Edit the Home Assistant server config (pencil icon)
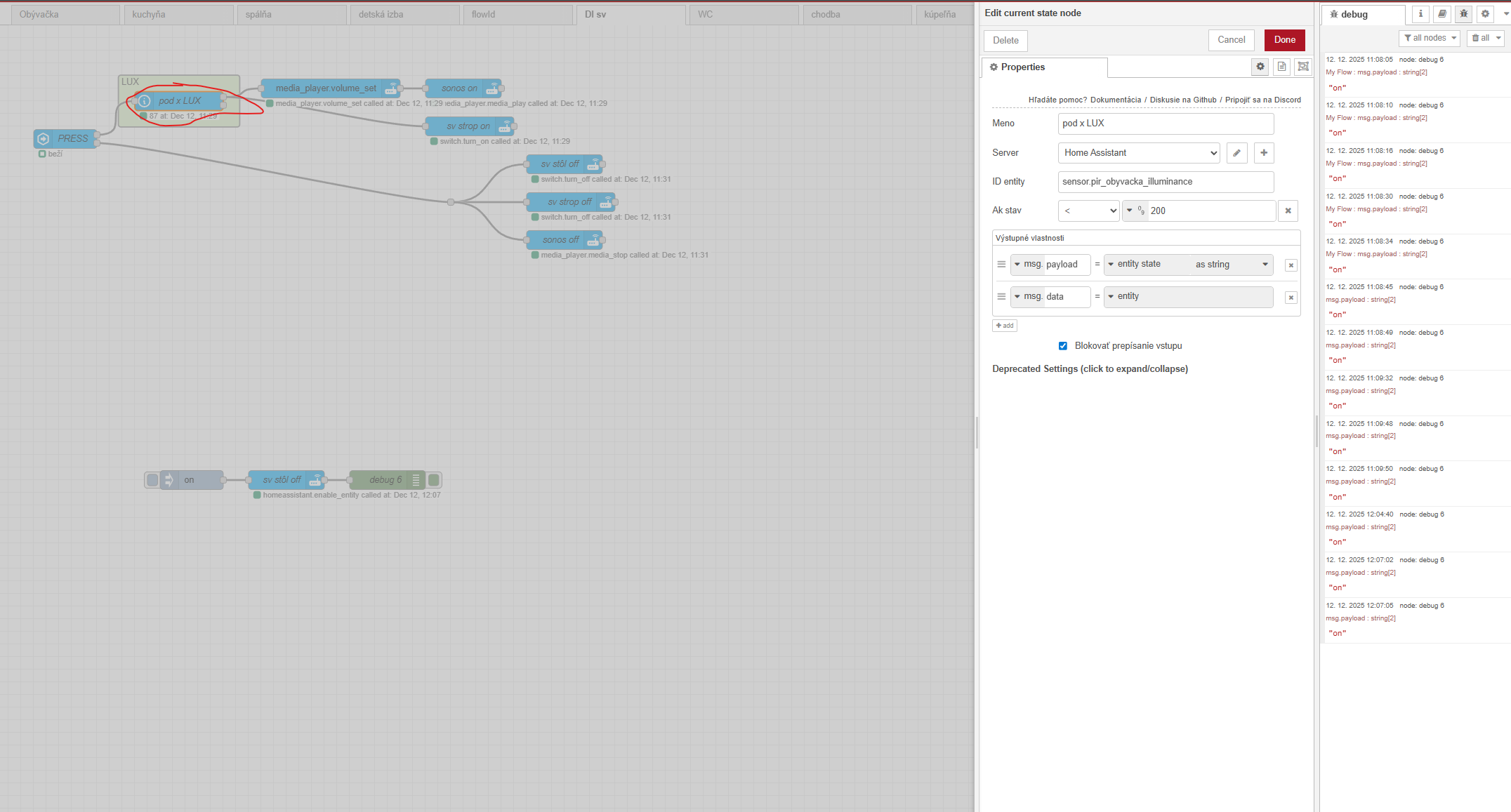This screenshot has width=1511, height=812. pyautogui.click(x=1236, y=153)
